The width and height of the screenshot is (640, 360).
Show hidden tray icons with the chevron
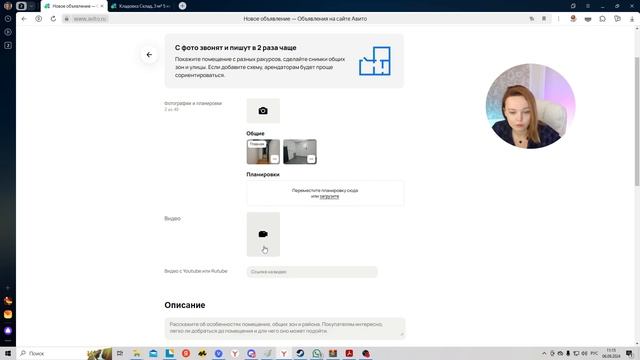pos(544,353)
